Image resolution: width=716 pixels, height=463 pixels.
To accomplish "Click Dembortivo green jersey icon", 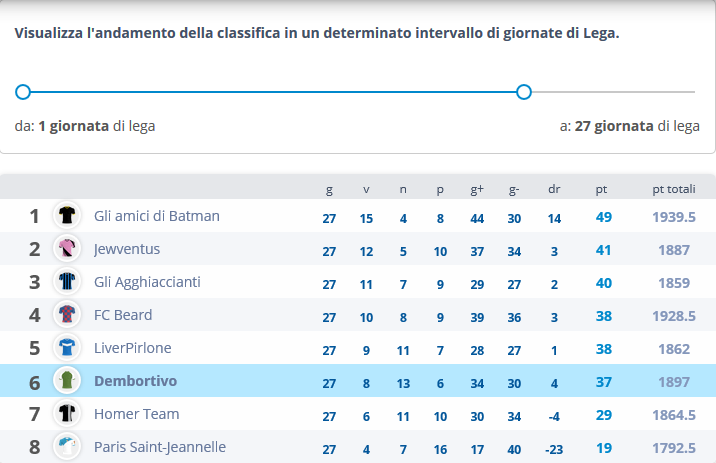I will coord(67,380).
